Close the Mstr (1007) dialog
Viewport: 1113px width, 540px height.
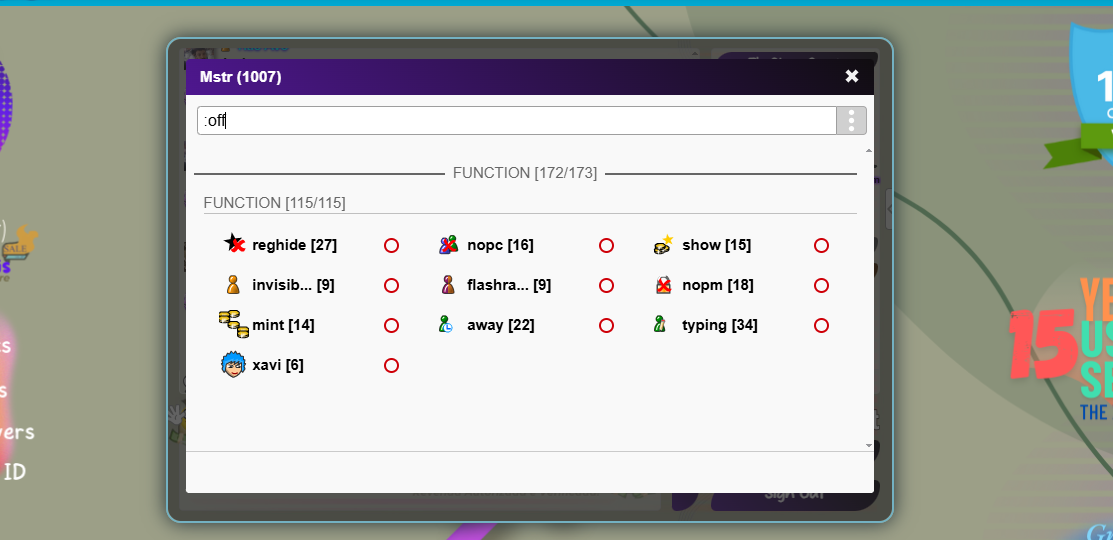(852, 77)
